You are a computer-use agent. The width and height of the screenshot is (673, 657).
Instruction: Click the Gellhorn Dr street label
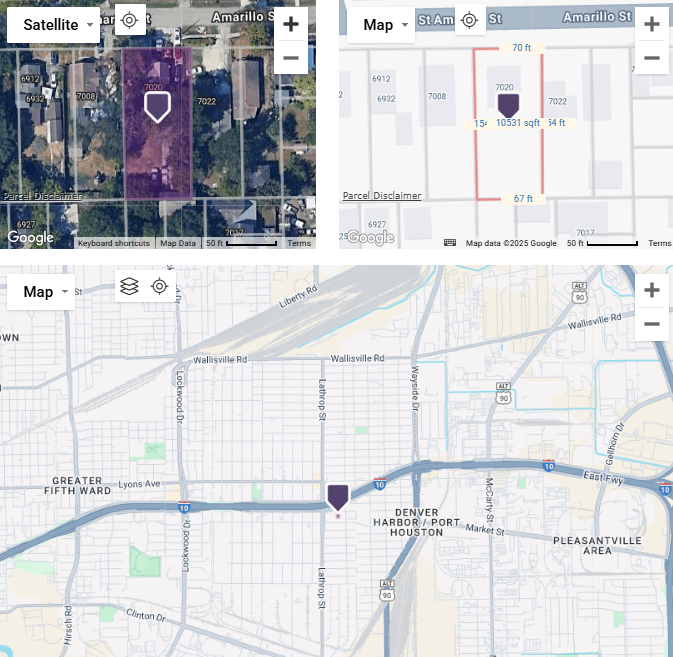[x=614, y=444]
